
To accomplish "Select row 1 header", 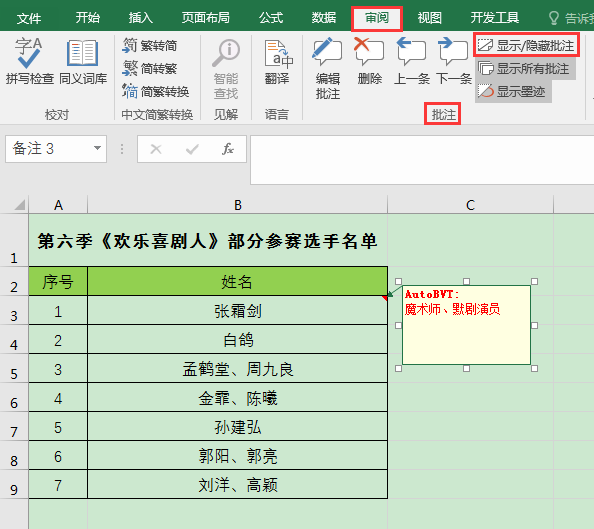I will pos(14,240).
